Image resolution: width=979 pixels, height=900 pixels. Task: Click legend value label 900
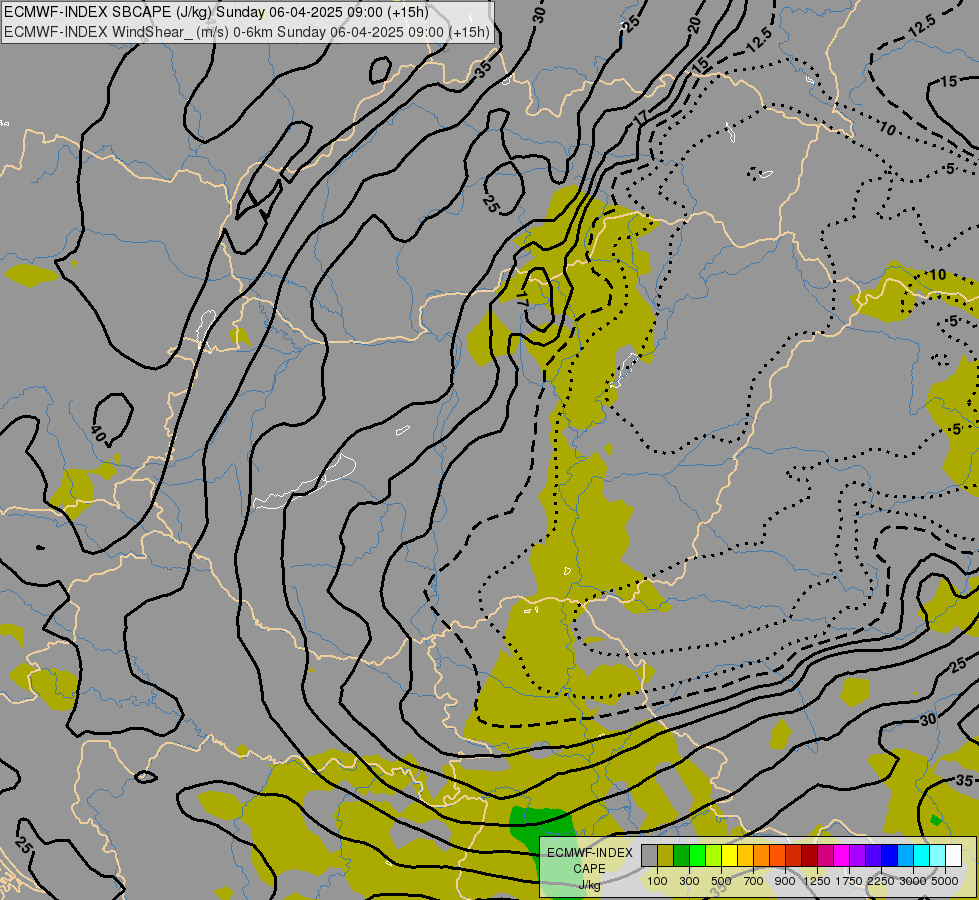[x=785, y=881]
